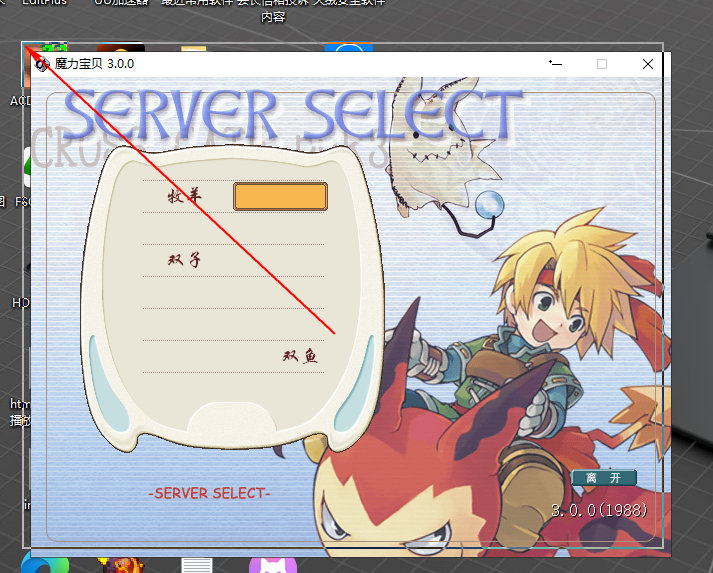This screenshot has height=573, width=713.
Task: Close the 魔力宝贝 3.0.0 window
Action: pyautogui.click(x=648, y=64)
